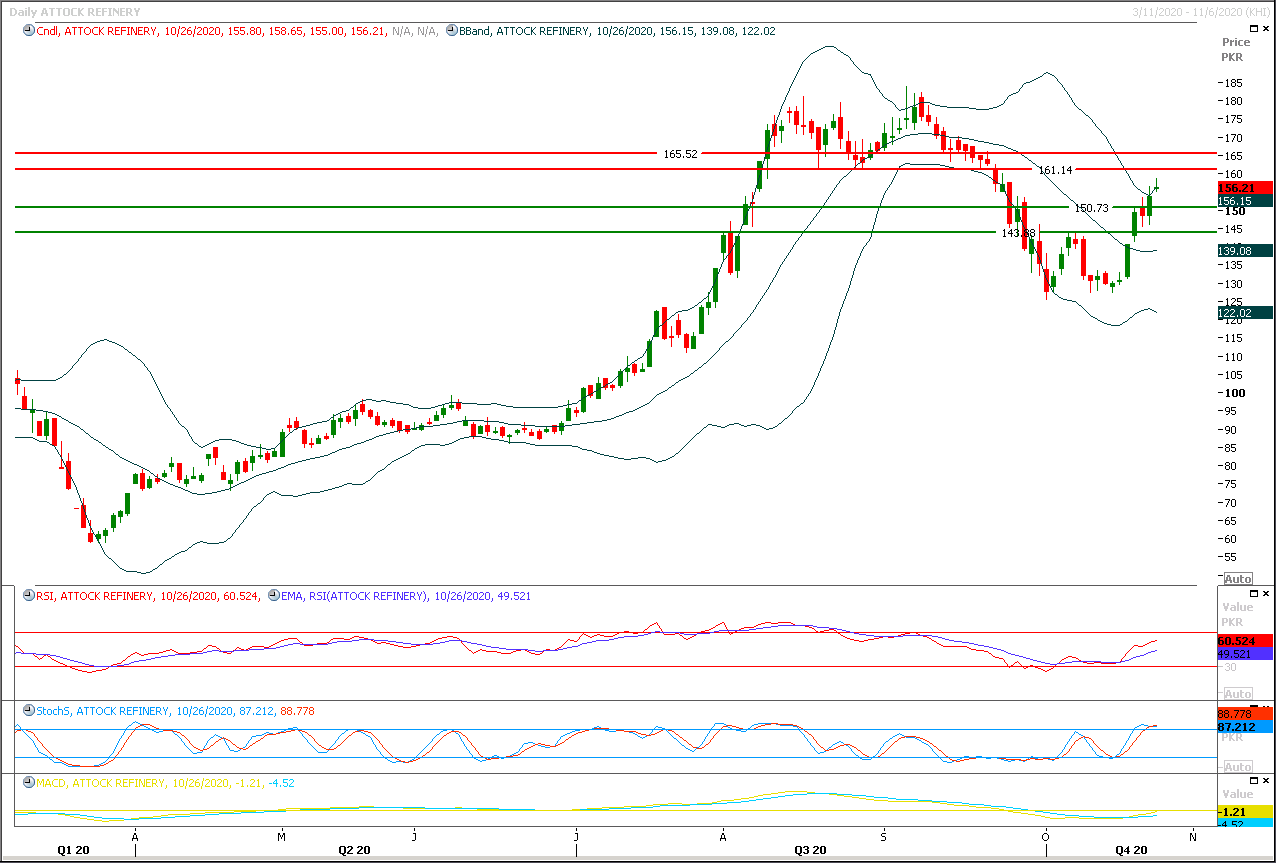
Task: Click the clock icon beside the StochS legend
Action: [x=28, y=711]
